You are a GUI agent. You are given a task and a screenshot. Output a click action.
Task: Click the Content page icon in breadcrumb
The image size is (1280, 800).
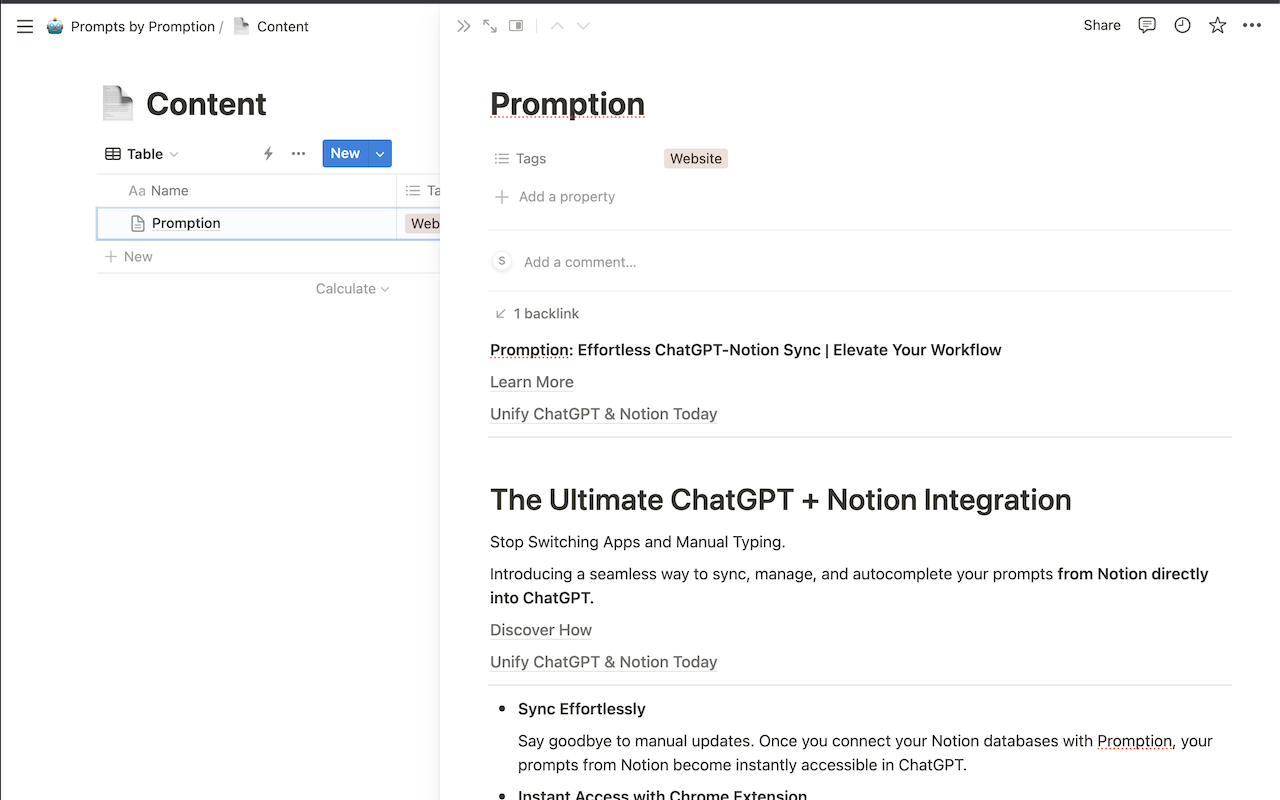pyautogui.click(x=241, y=26)
